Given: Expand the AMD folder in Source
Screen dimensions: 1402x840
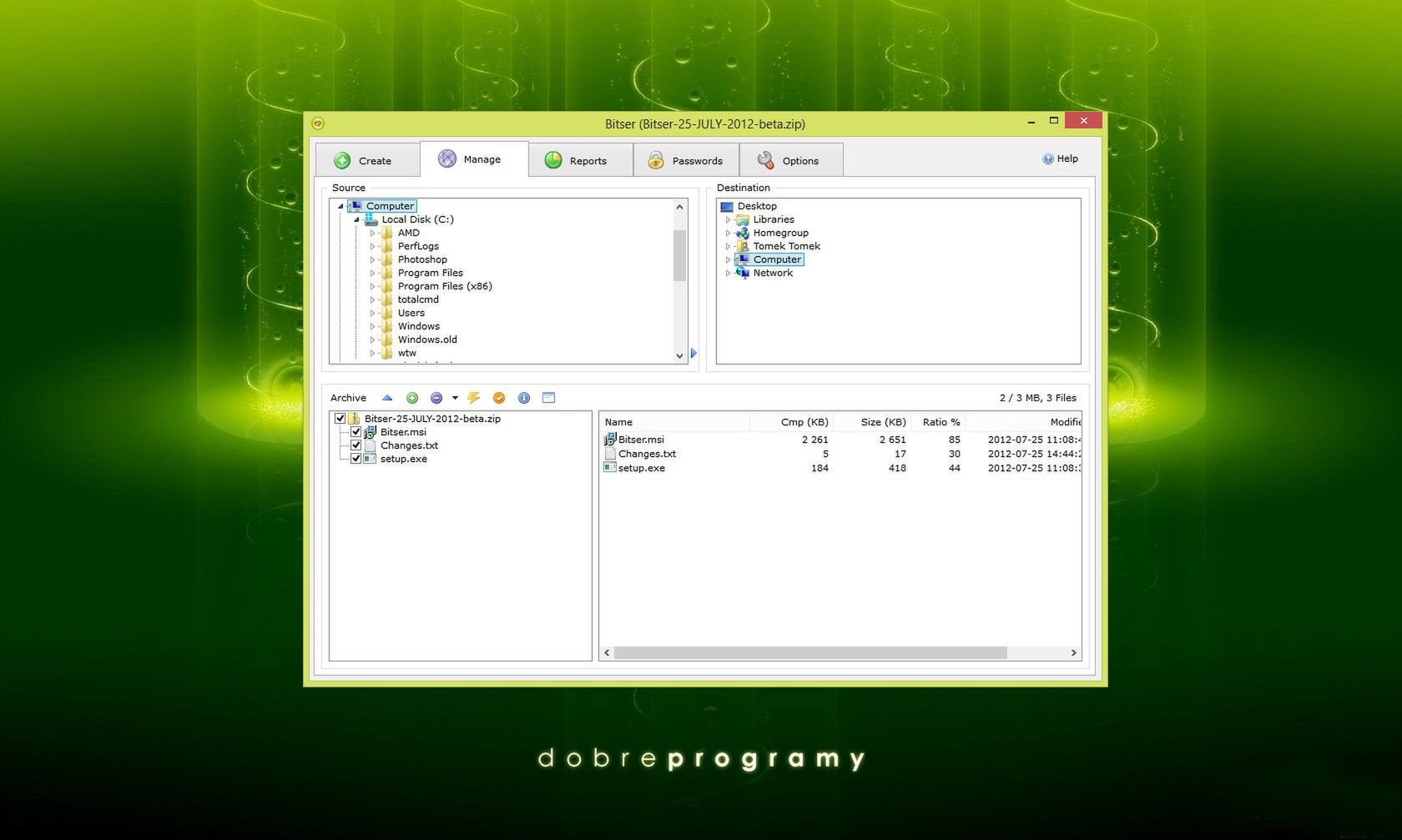Looking at the screenshot, I should [372, 233].
